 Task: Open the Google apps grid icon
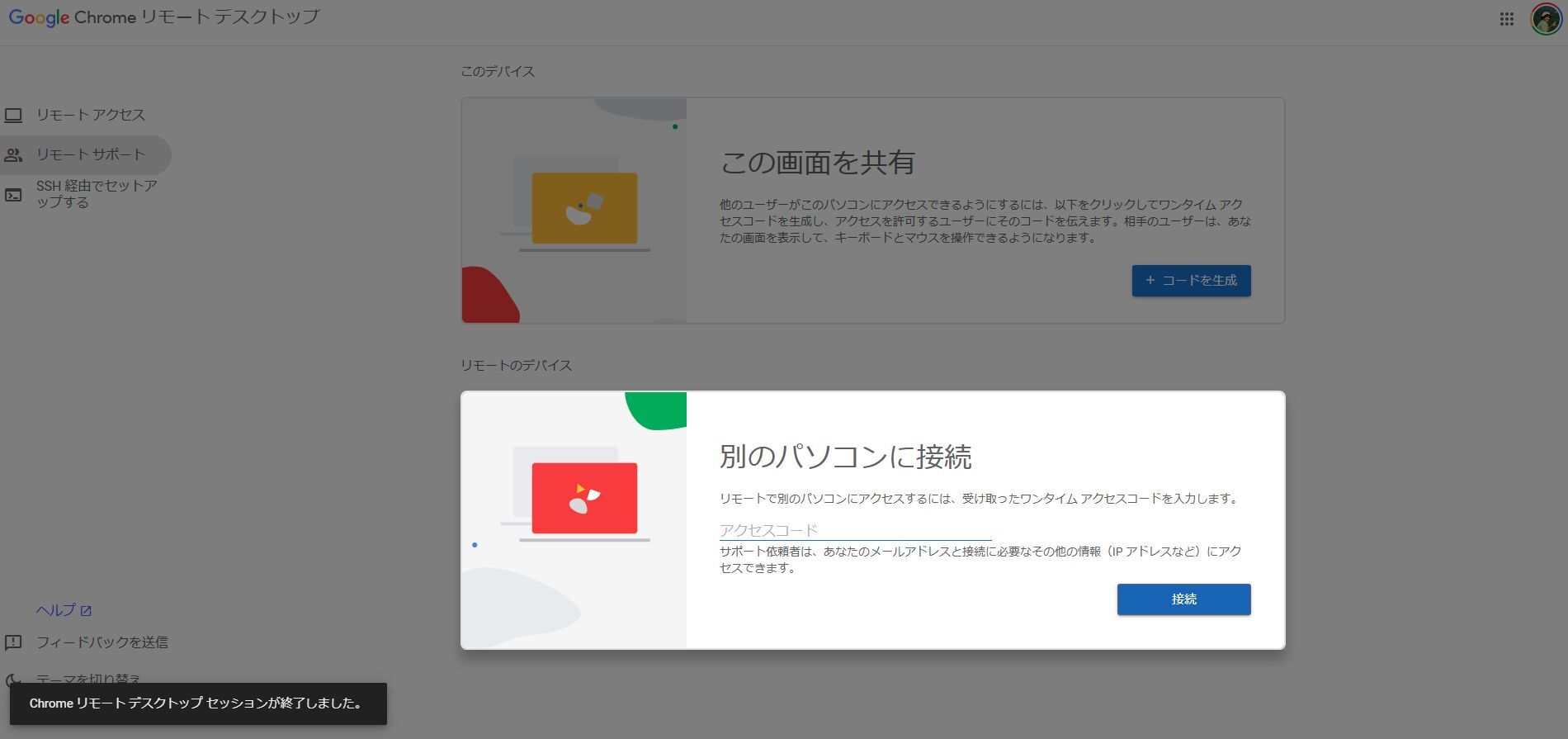pyautogui.click(x=1506, y=19)
